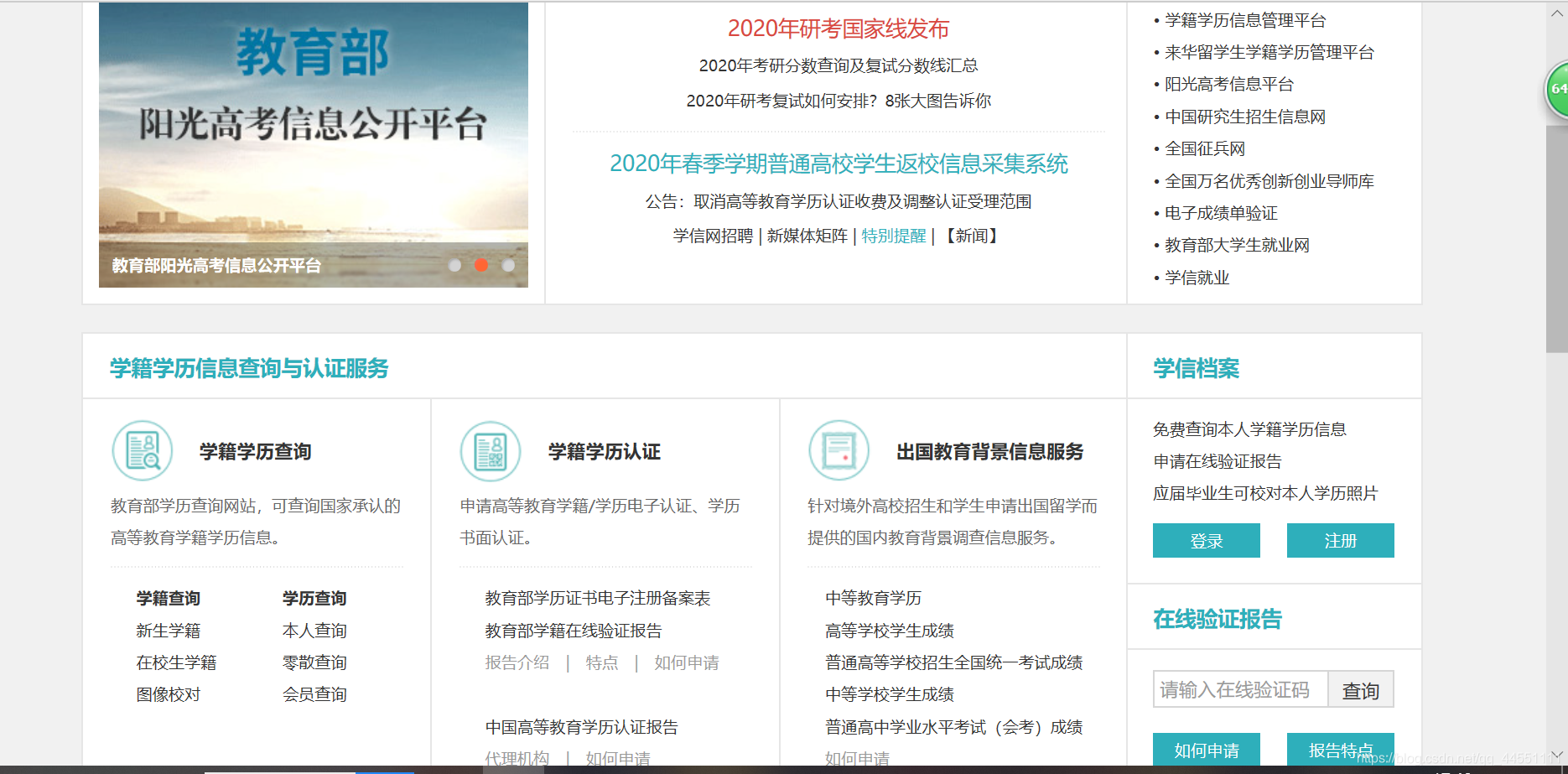The height and width of the screenshot is (774, 1568).
Task: Open the 阳光高考信息公开平台 banner image
Action: tap(314, 144)
